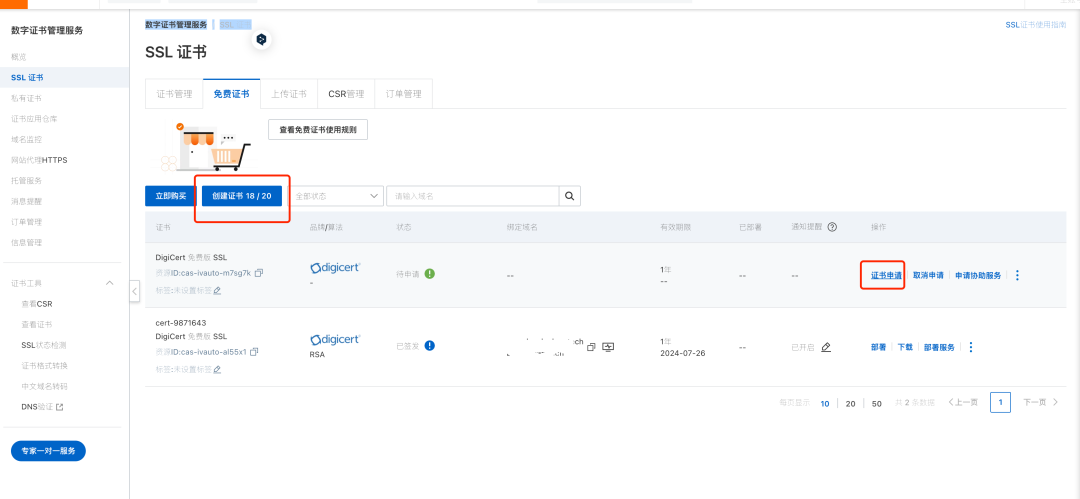Open DNS验证 external link
Image resolution: width=1080 pixels, height=499 pixels.
[x=42, y=407]
